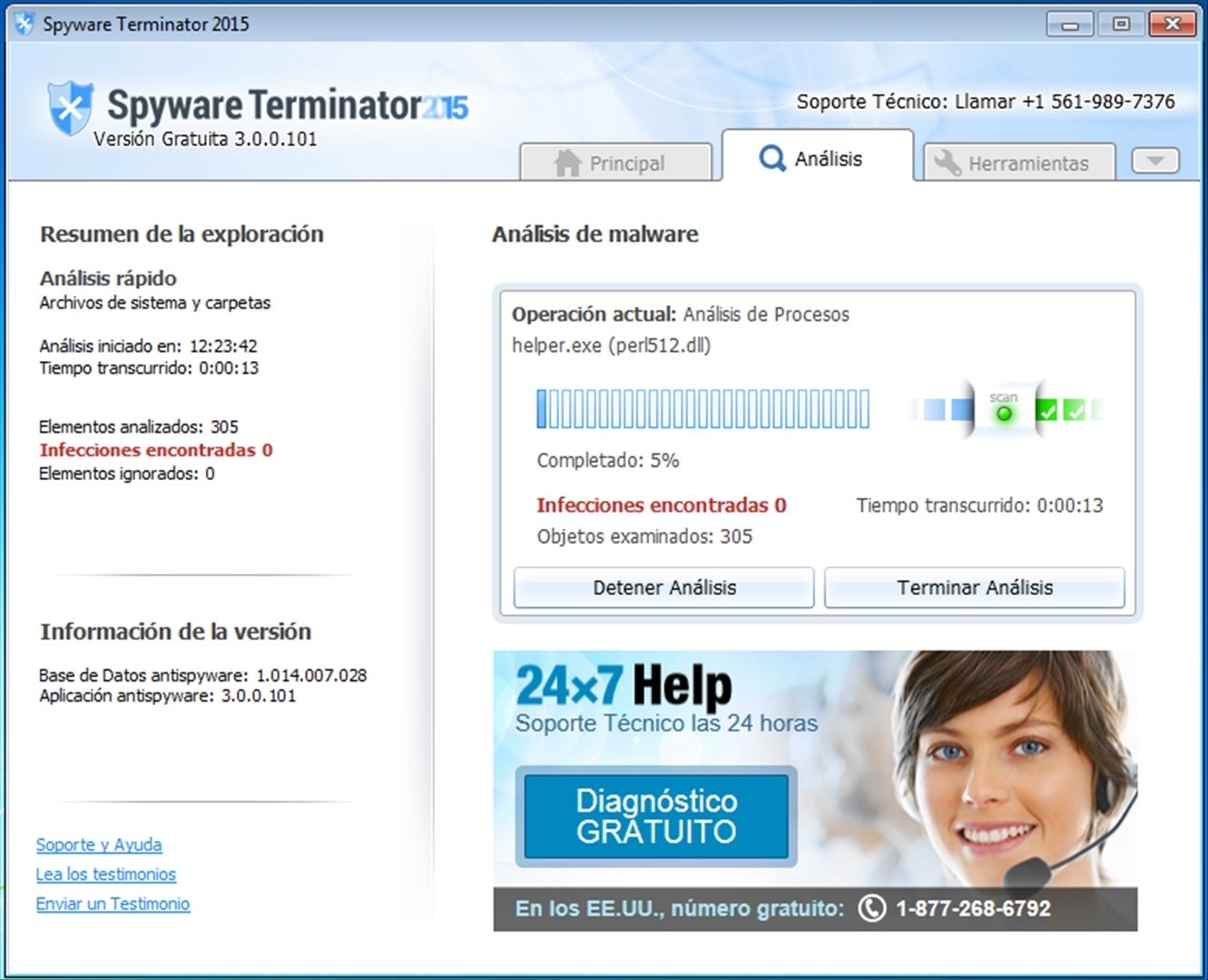Click the Spyware Terminator shield logo
Image resolution: width=1208 pixels, height=980 pixels.
pos(70,108)
